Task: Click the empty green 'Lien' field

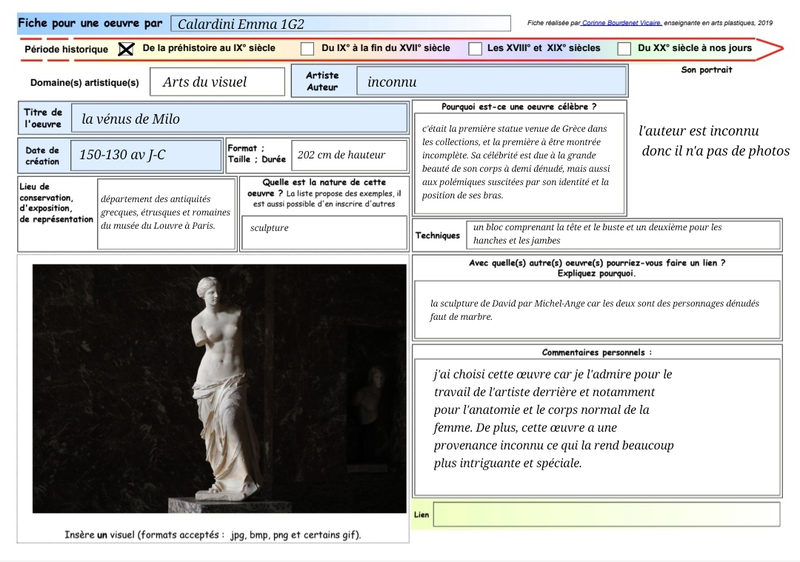Action: [x=606, y=514]
